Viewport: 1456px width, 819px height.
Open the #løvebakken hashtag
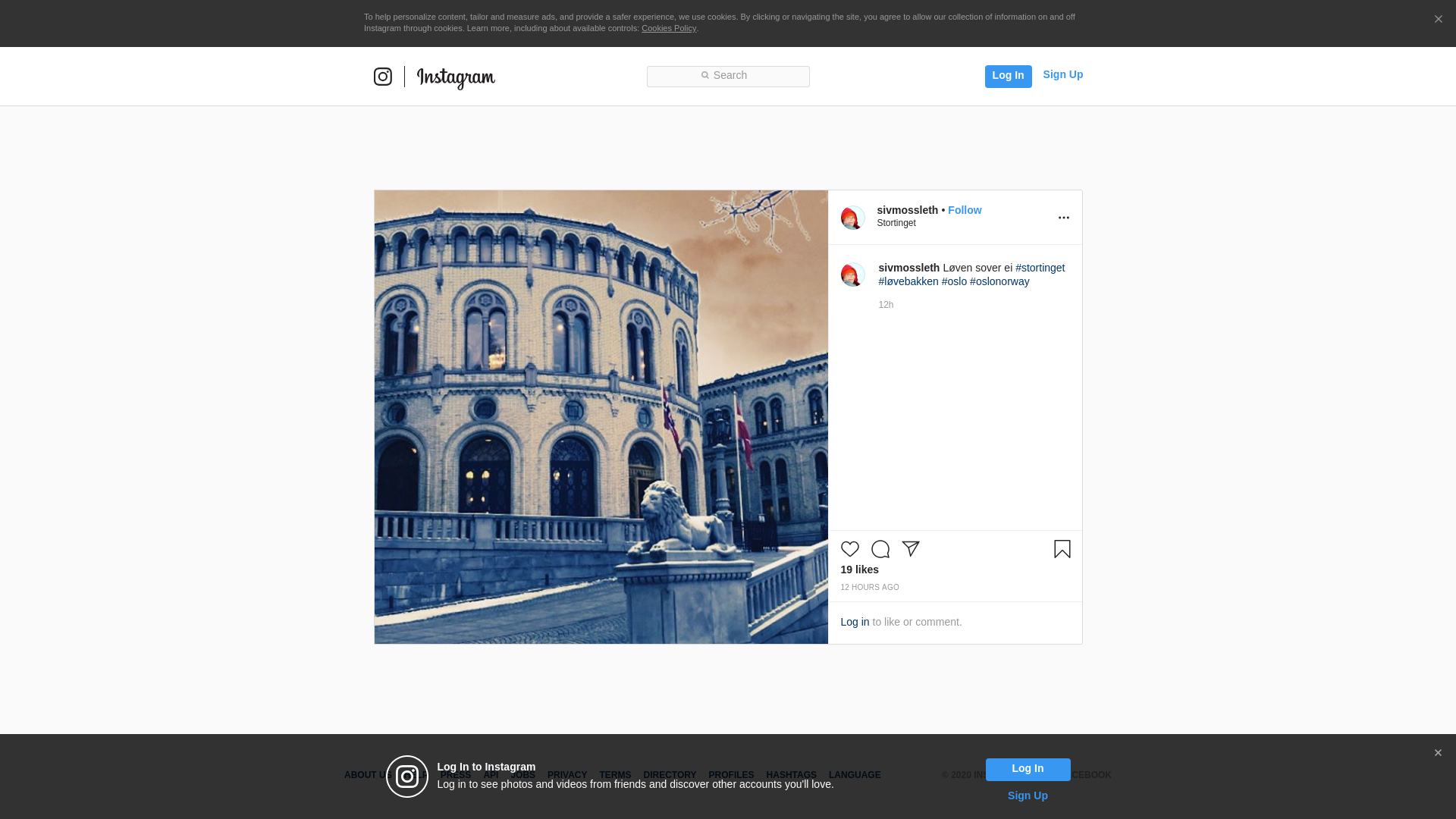(x=908, y=281)
